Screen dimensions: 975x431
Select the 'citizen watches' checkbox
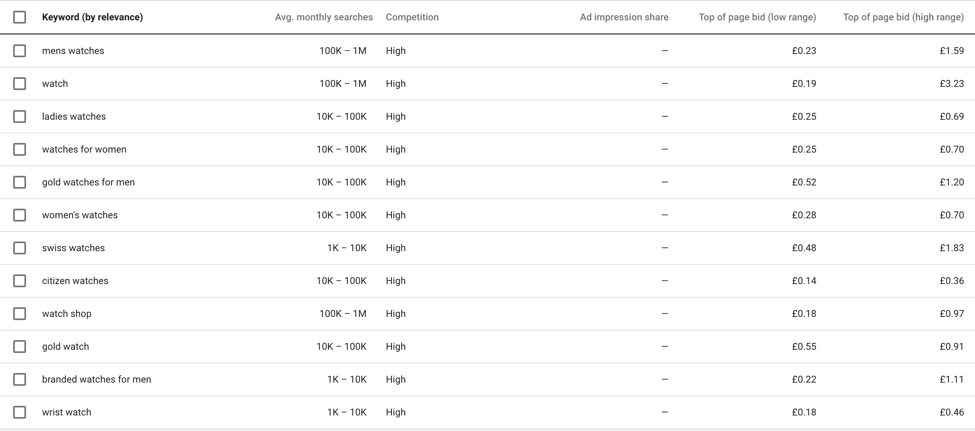point(19,281)
